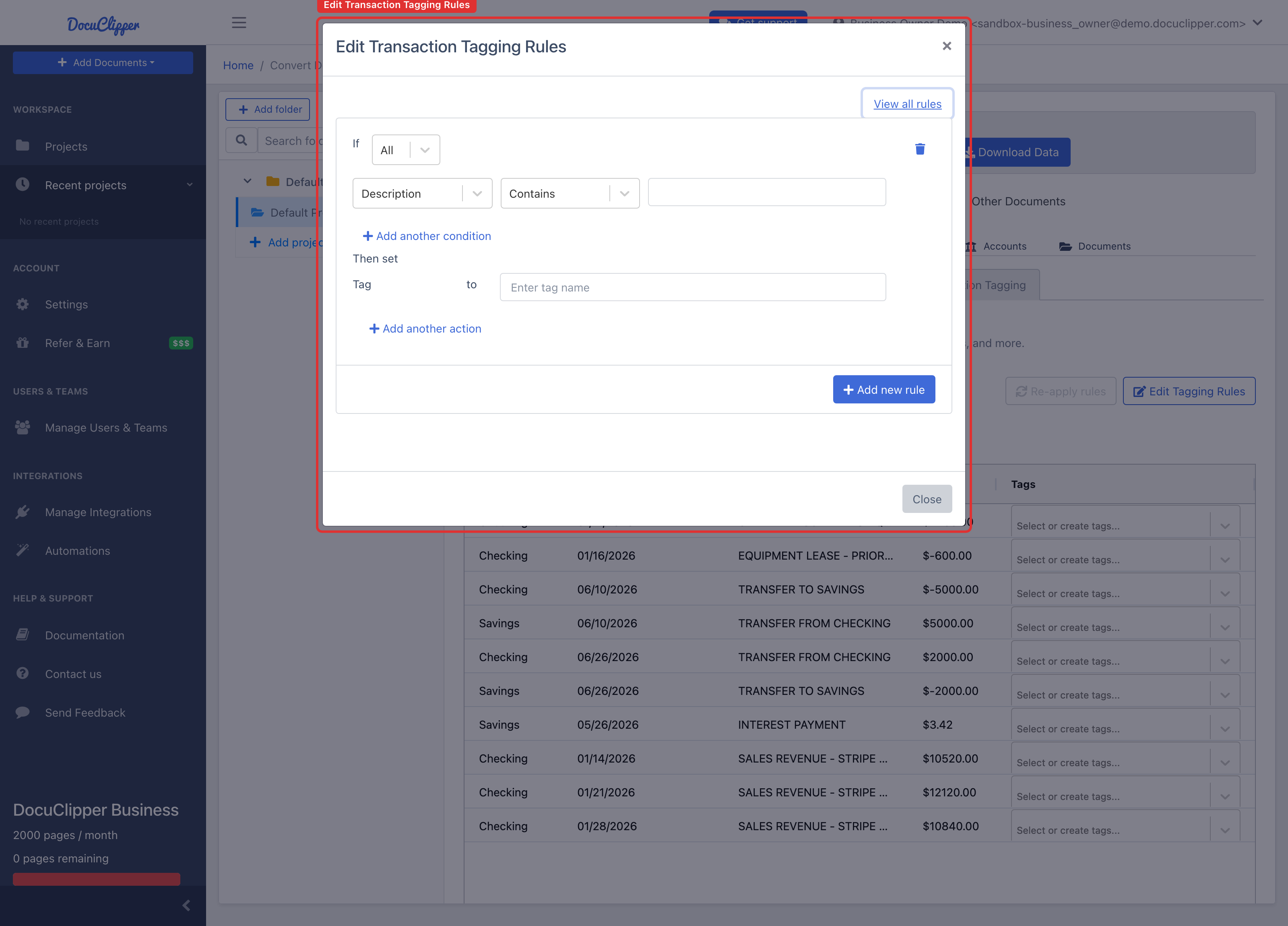This screenshot has height=926, width=1288.
Task: Expand Recent projects in sidebar
Action: point(103,185)
